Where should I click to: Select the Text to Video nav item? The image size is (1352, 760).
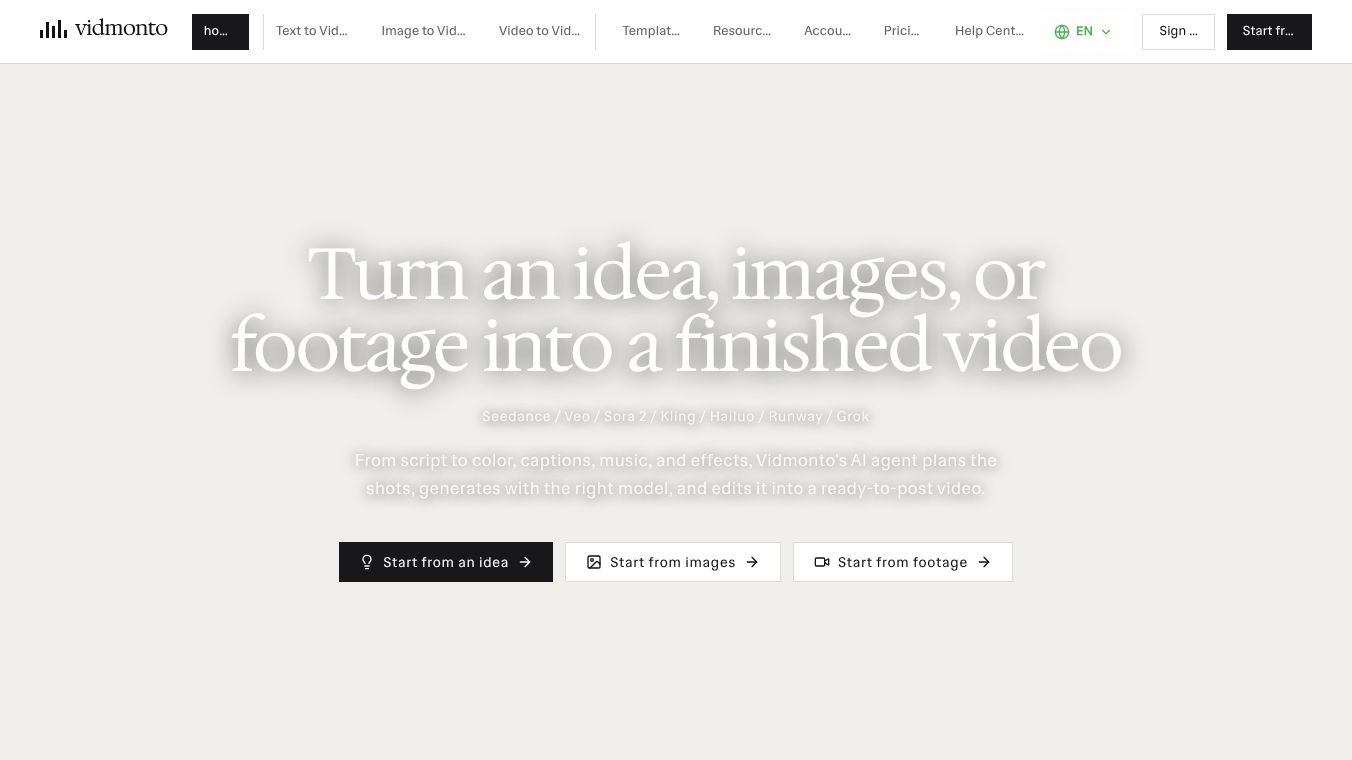tap(312, 31)
